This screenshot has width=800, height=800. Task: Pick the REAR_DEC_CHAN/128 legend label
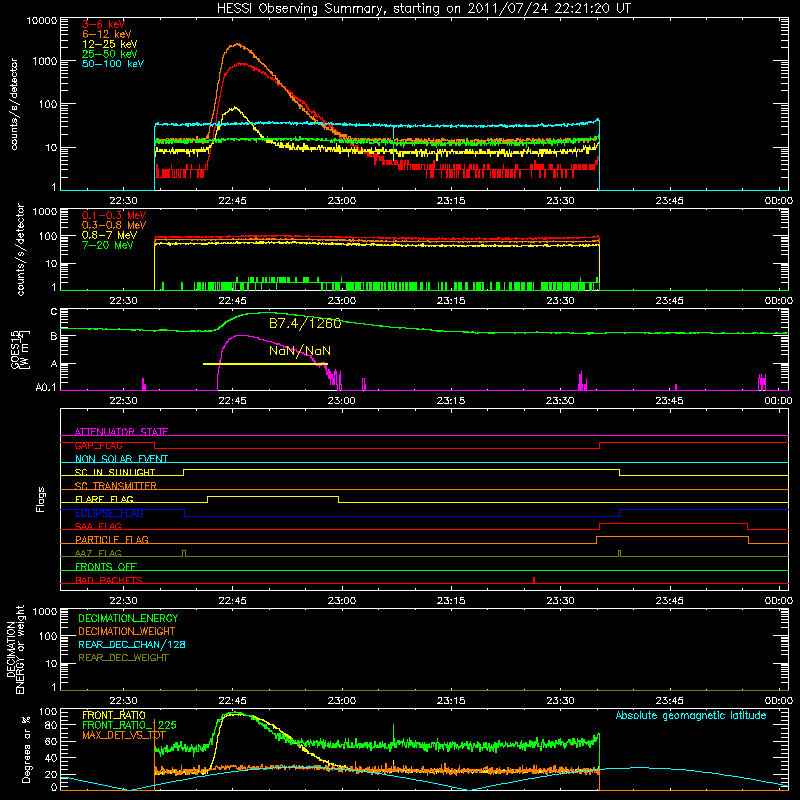(x=132, y=644)
